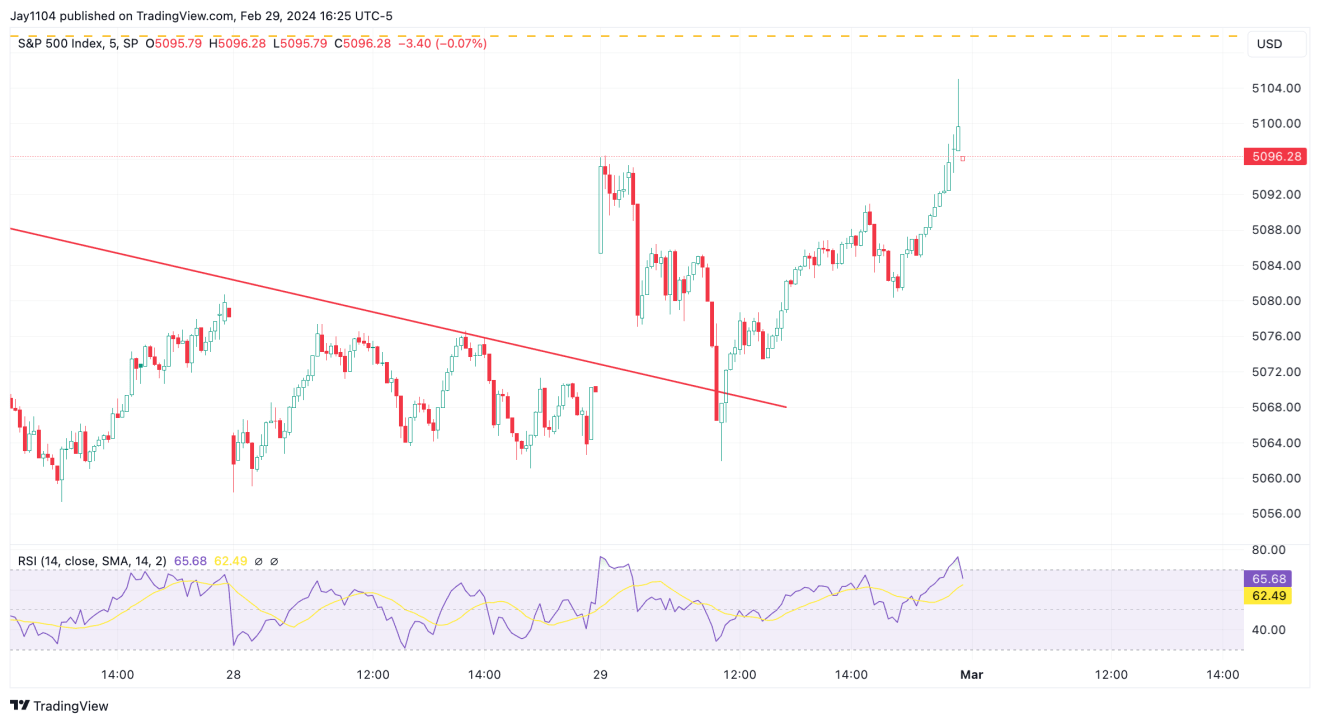Click the TradingView logo at bottom left
The height and width of the screenshot is (723, 1320).
coord(60,706)
